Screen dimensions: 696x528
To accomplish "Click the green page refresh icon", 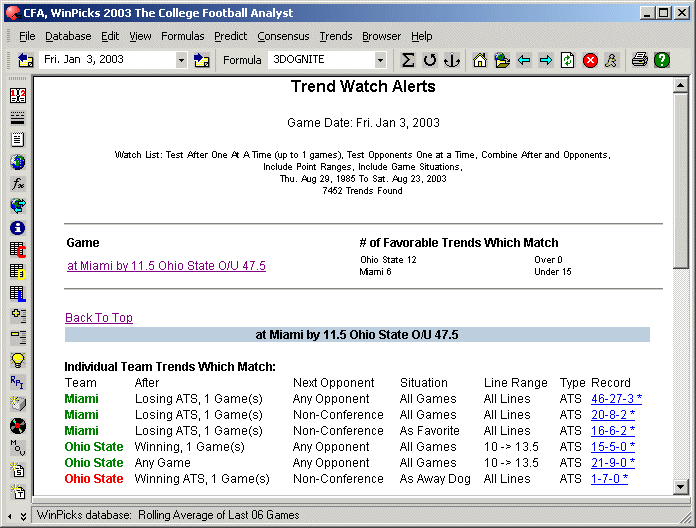I will (567, 60).
